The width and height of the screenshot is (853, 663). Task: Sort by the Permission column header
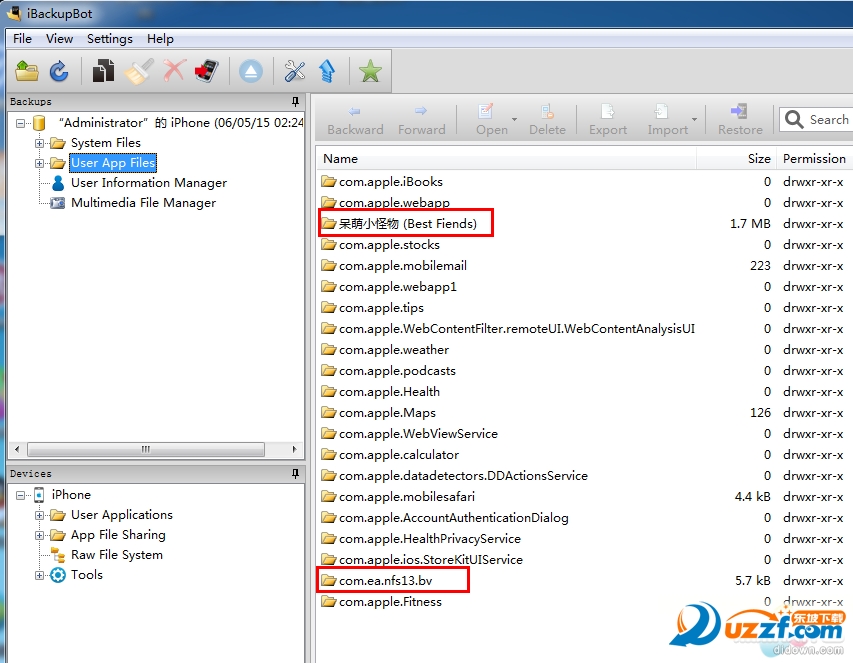click(x=814, y=159)
